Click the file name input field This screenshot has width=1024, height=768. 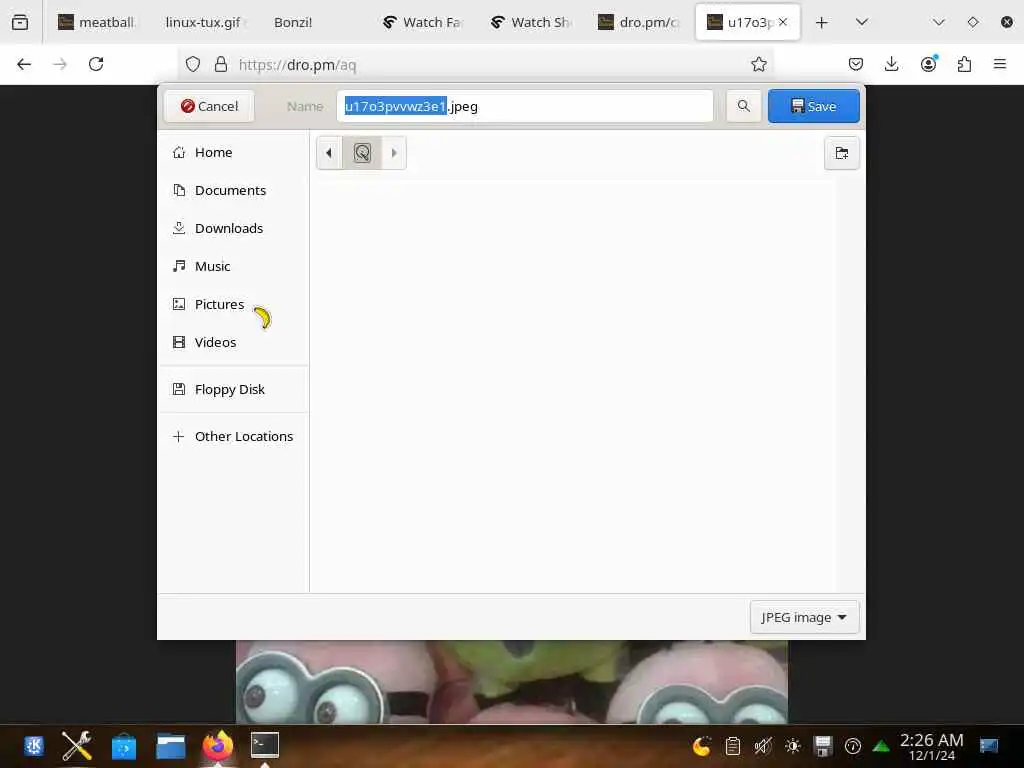pos(524,106)
